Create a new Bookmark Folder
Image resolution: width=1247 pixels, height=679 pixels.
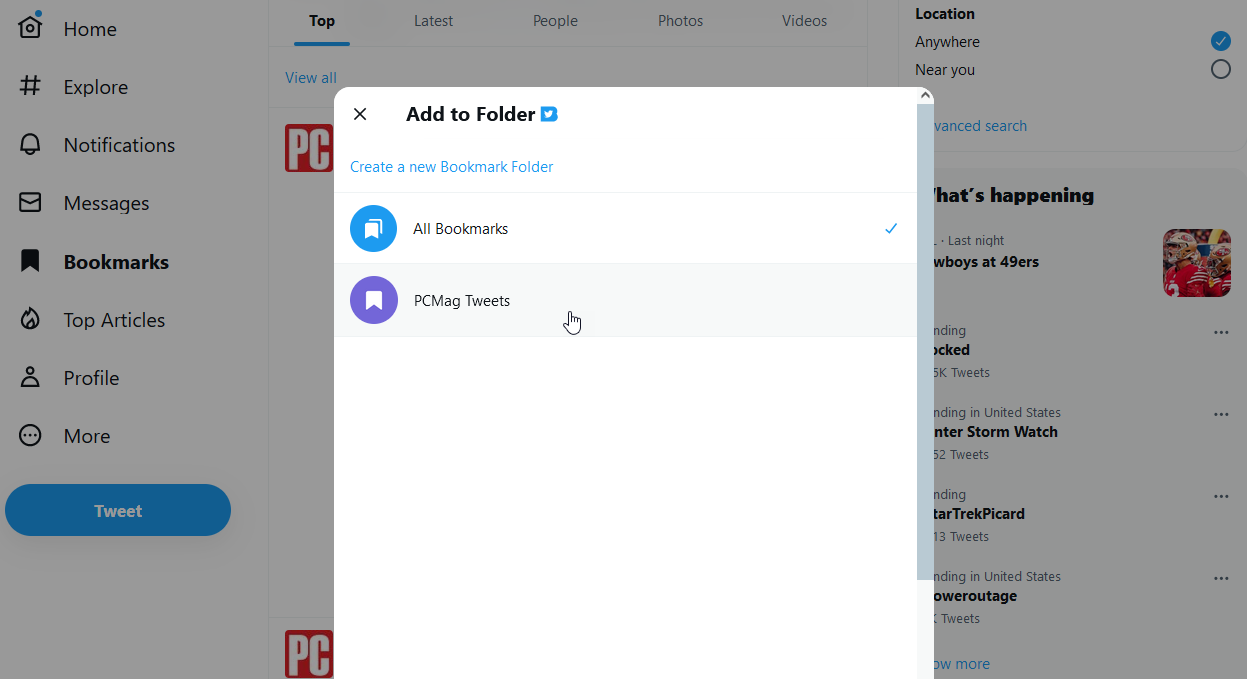point(451,166)
